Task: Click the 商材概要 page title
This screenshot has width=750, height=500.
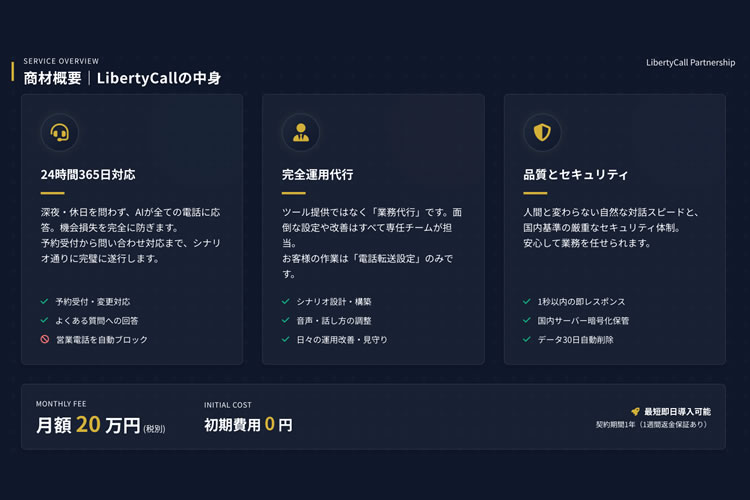Action: click(52, 78)
